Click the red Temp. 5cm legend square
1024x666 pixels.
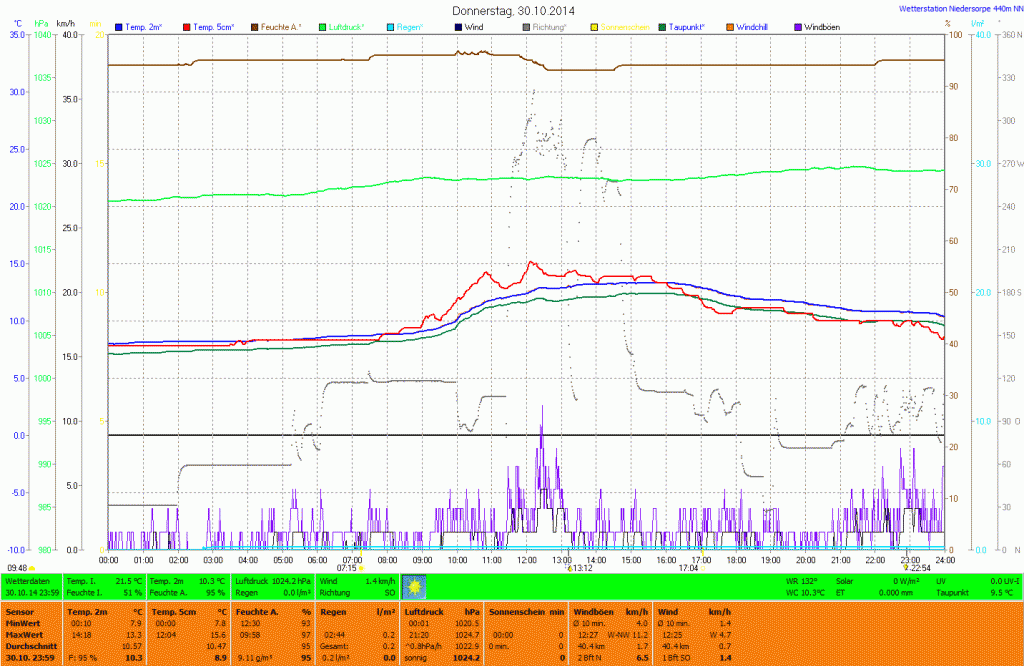pos(188,25)
